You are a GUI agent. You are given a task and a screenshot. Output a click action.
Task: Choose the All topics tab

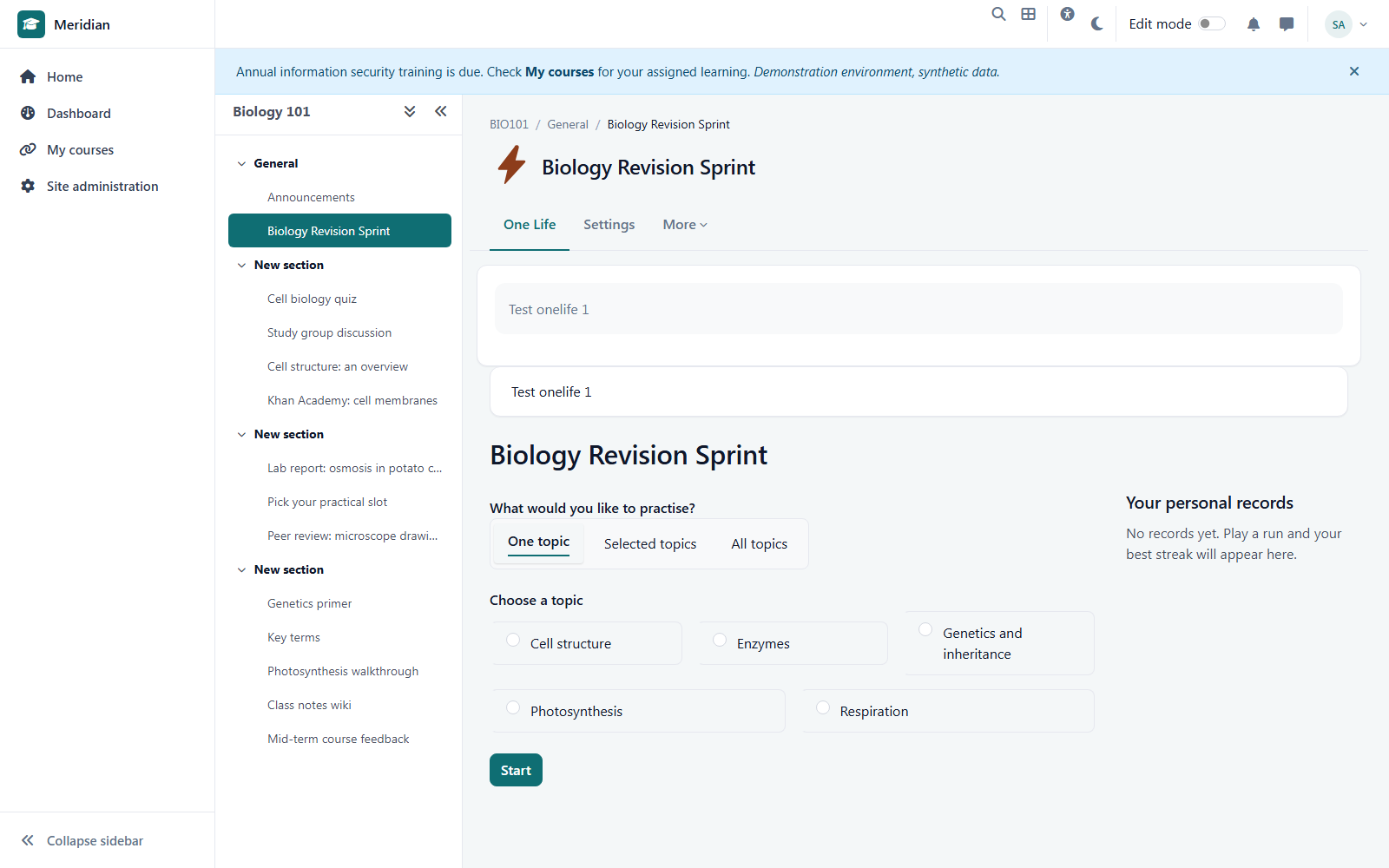click(760, 544)
